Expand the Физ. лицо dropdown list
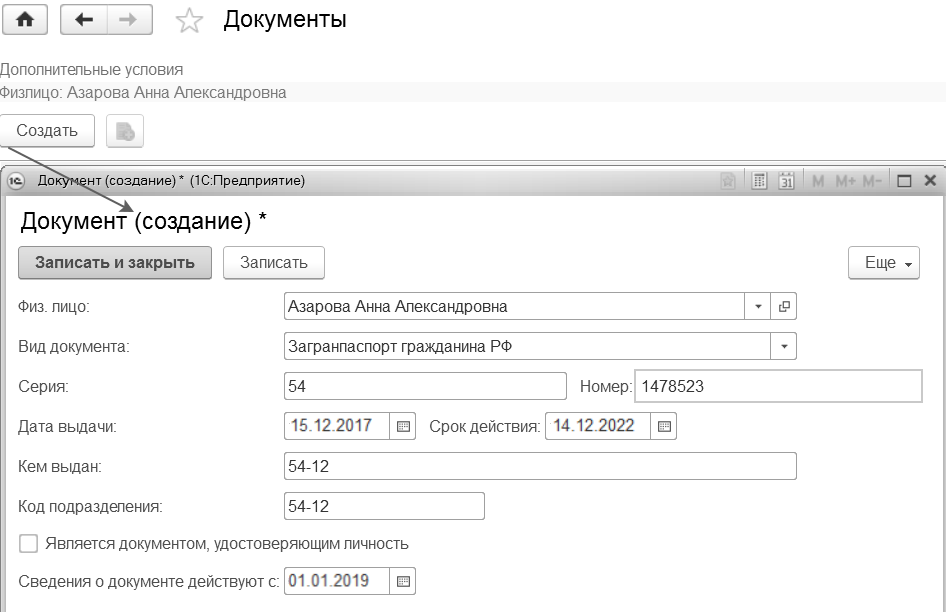Image resolution: width=946 pixels, height=612 pixels. point(758,307)
